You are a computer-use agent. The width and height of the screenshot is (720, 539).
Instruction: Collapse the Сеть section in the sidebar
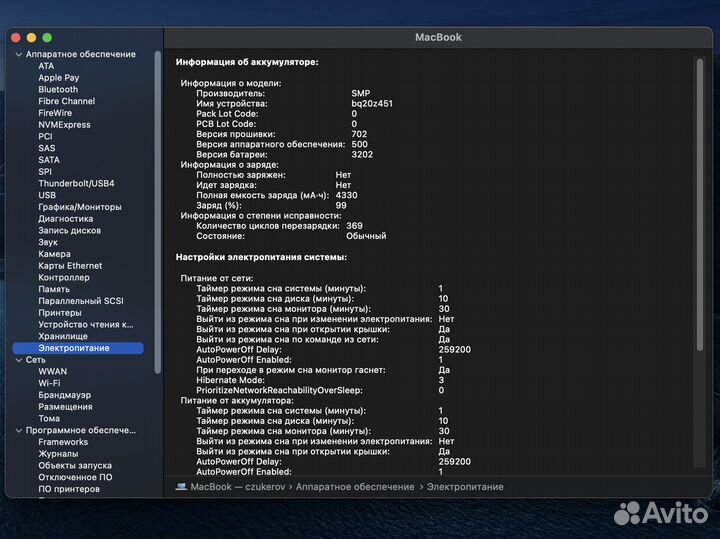tap(18, 360)
